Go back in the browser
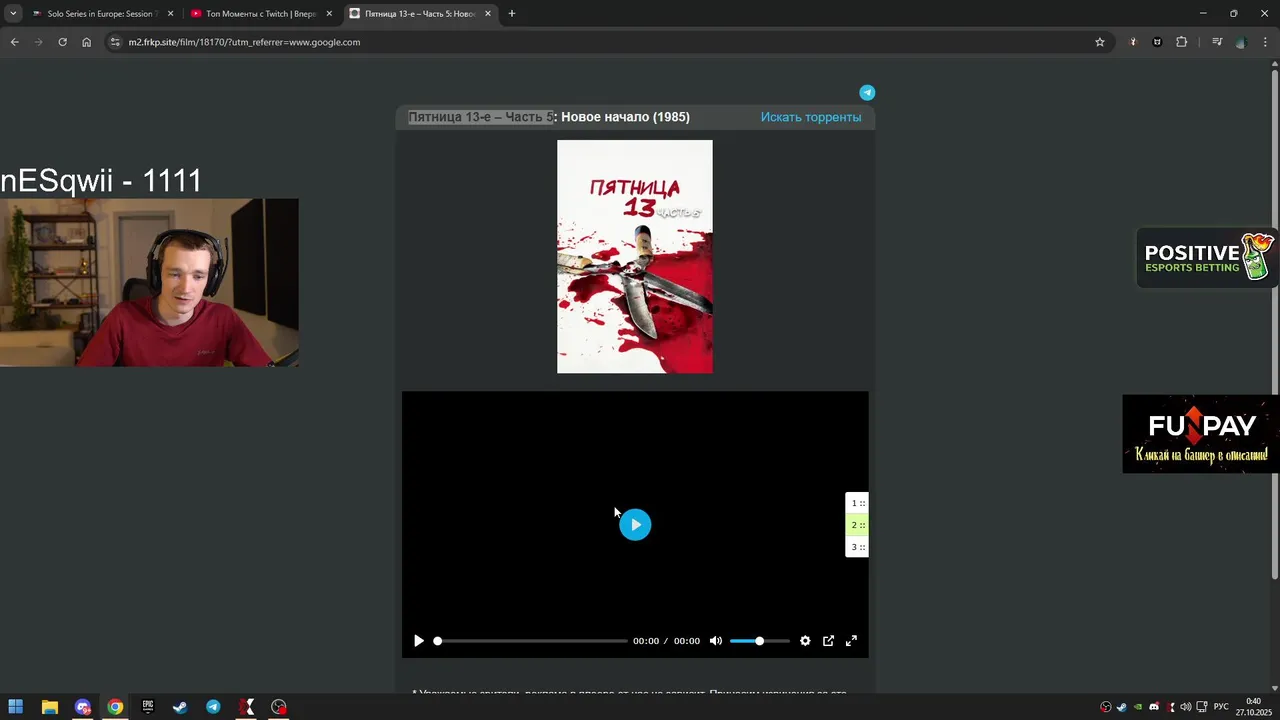This screenshot has width=1280, height=720. [14, 42]
